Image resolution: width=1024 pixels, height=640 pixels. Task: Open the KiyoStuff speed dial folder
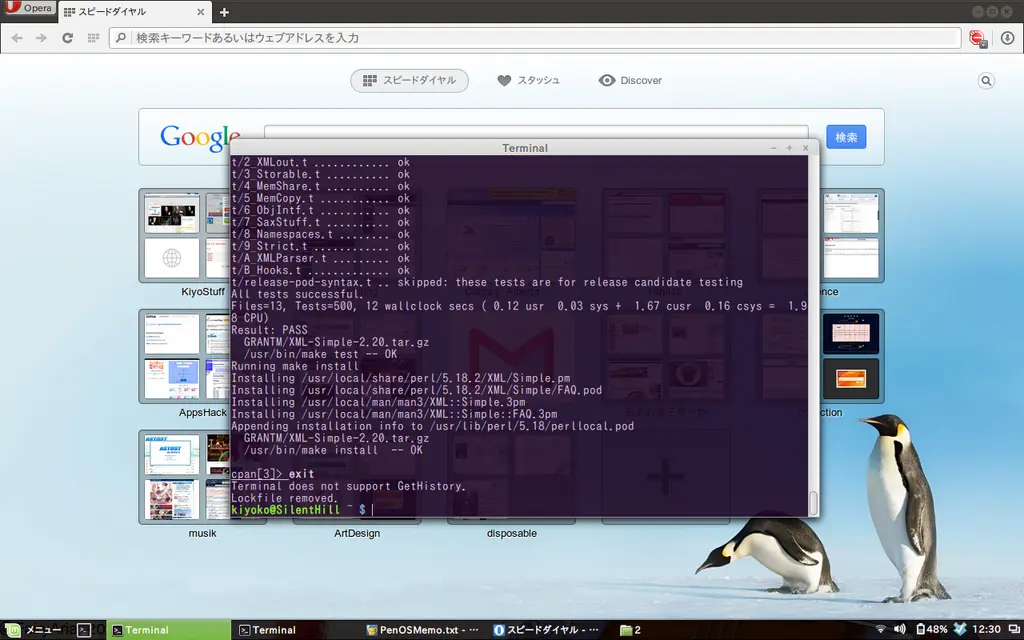185,236
